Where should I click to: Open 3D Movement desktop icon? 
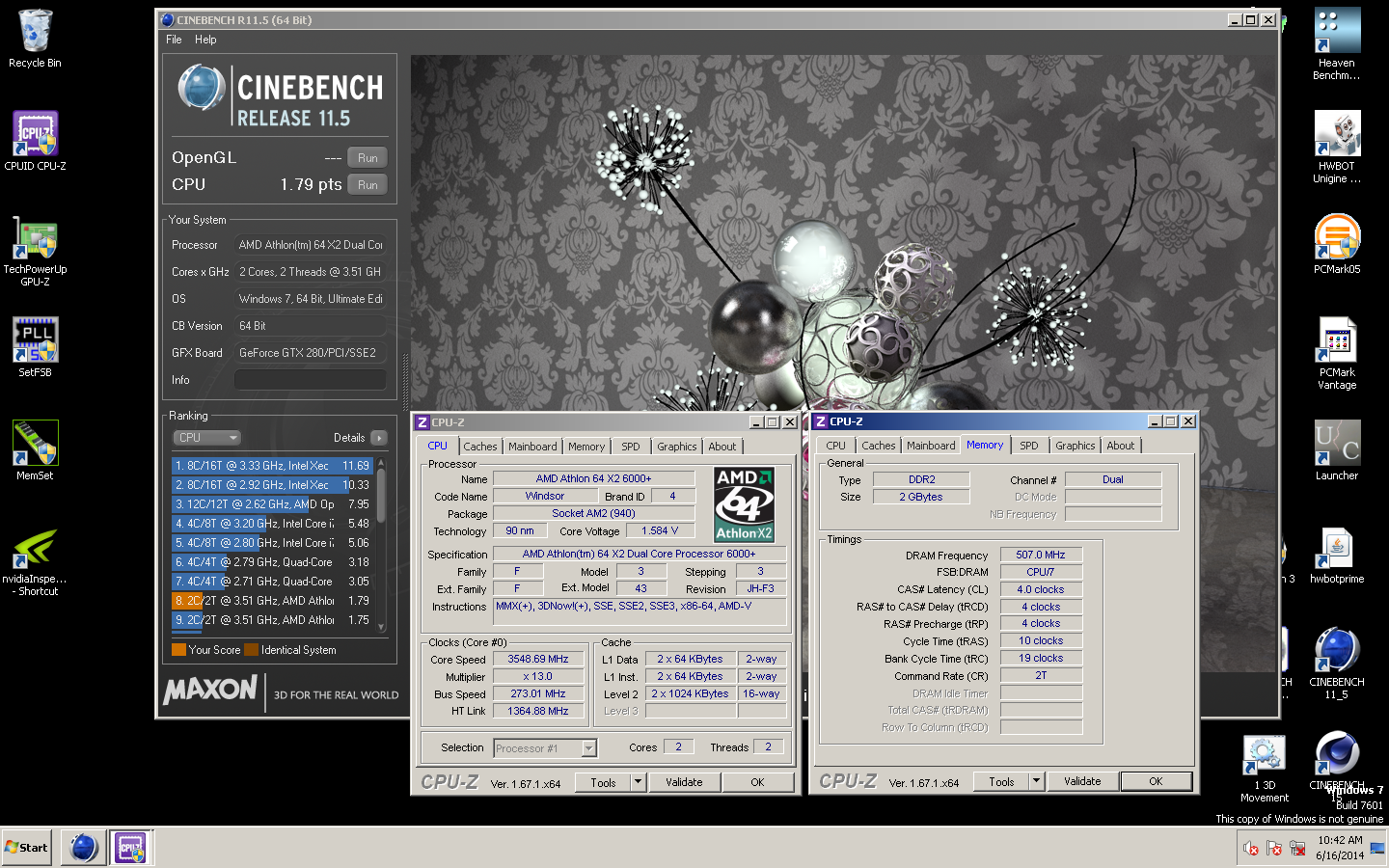pyautogui.click(x=1265, y=769)
